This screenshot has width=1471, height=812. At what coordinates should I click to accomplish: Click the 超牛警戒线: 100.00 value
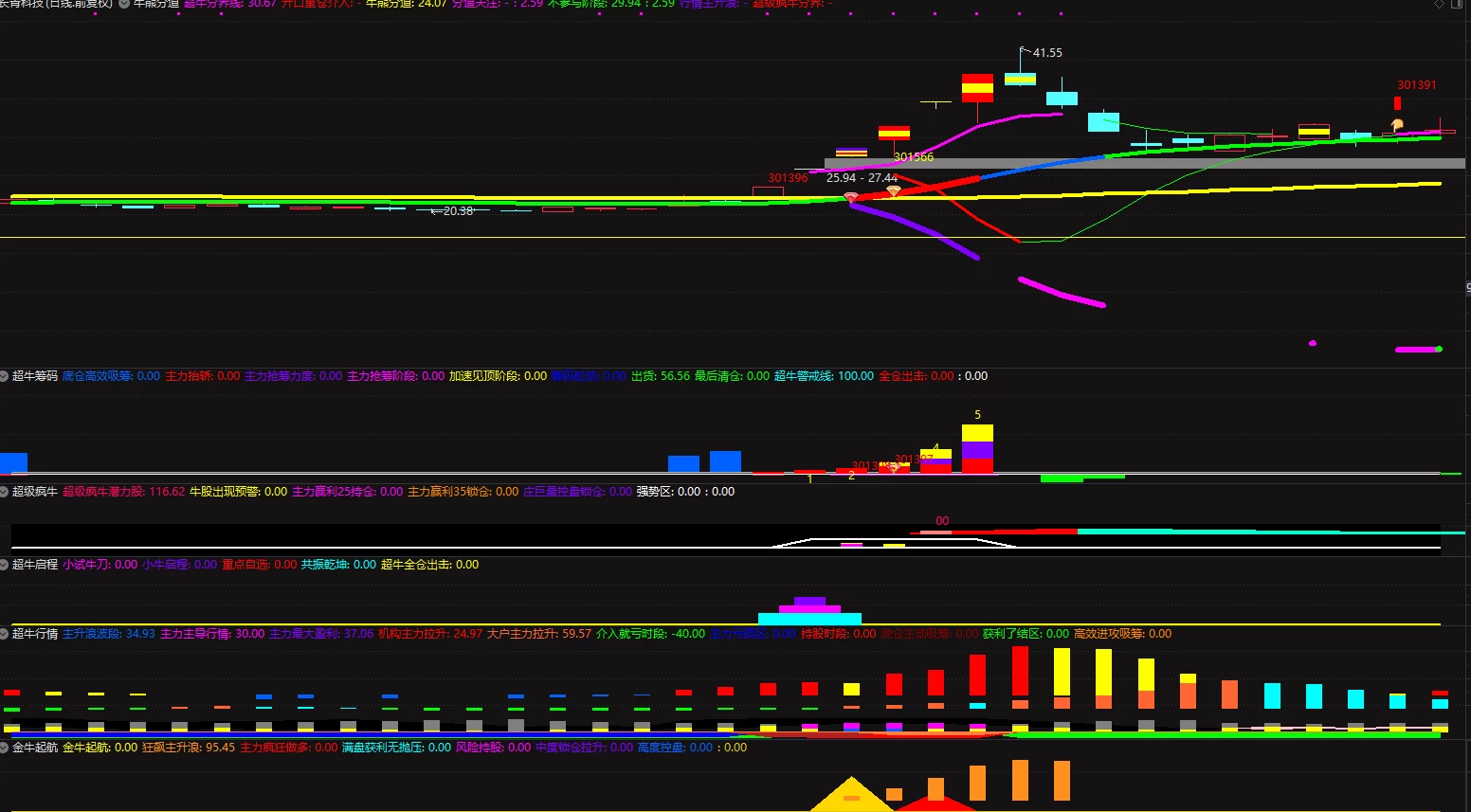824,376
